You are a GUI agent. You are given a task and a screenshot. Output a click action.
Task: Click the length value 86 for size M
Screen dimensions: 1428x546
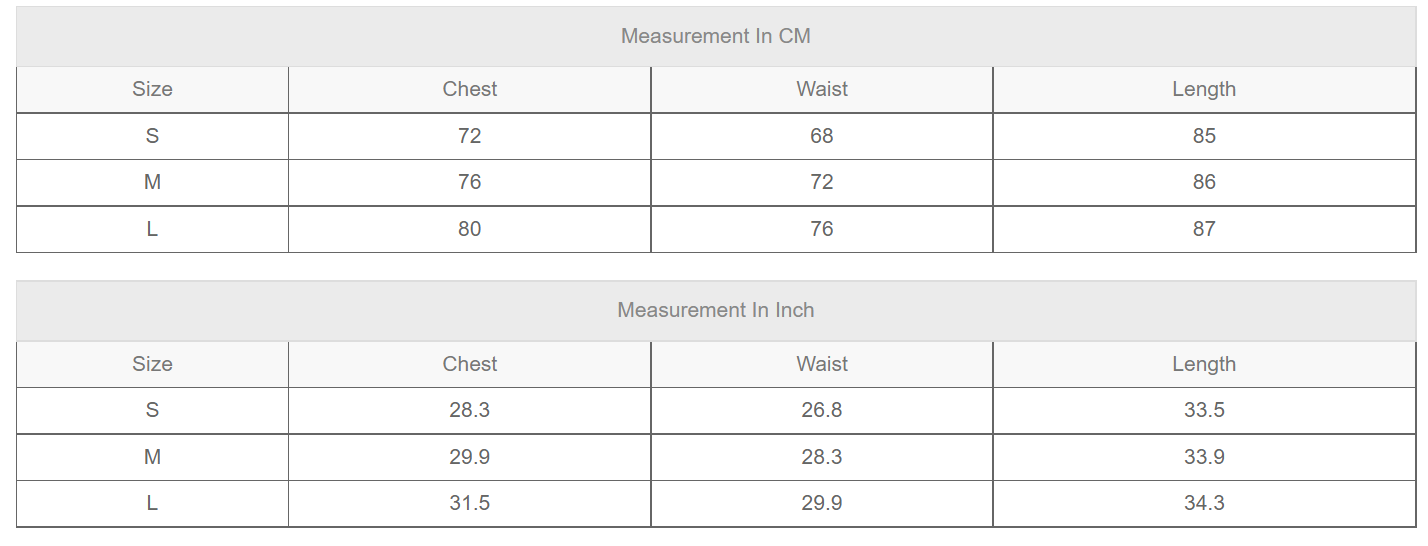point(1203,182)
